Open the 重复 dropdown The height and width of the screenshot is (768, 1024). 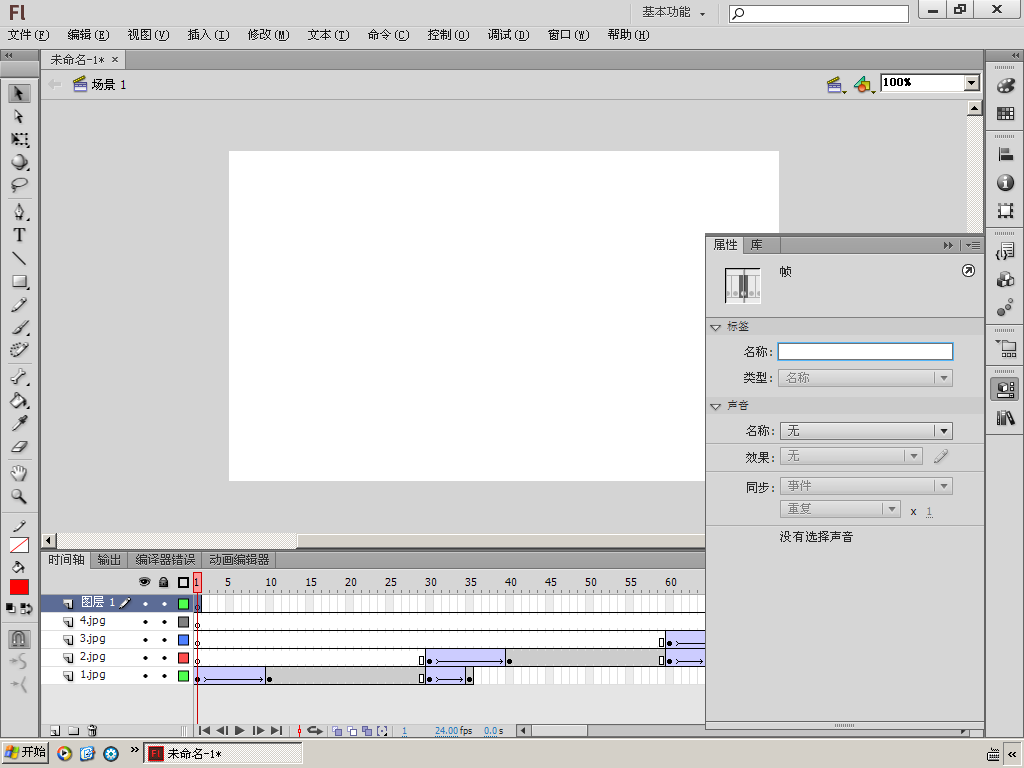[840, 509]
